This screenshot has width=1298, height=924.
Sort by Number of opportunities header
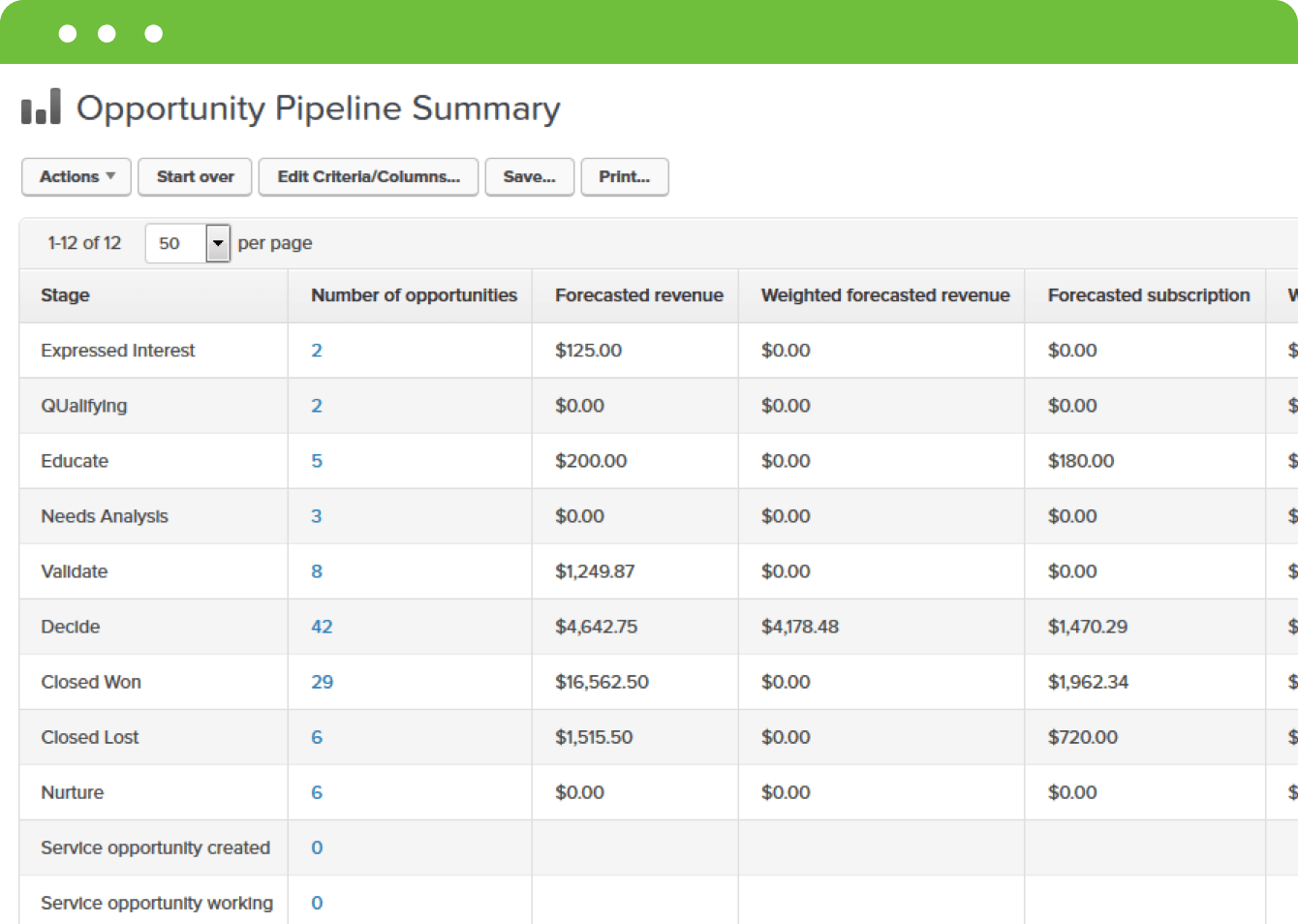tap(414, 295)
